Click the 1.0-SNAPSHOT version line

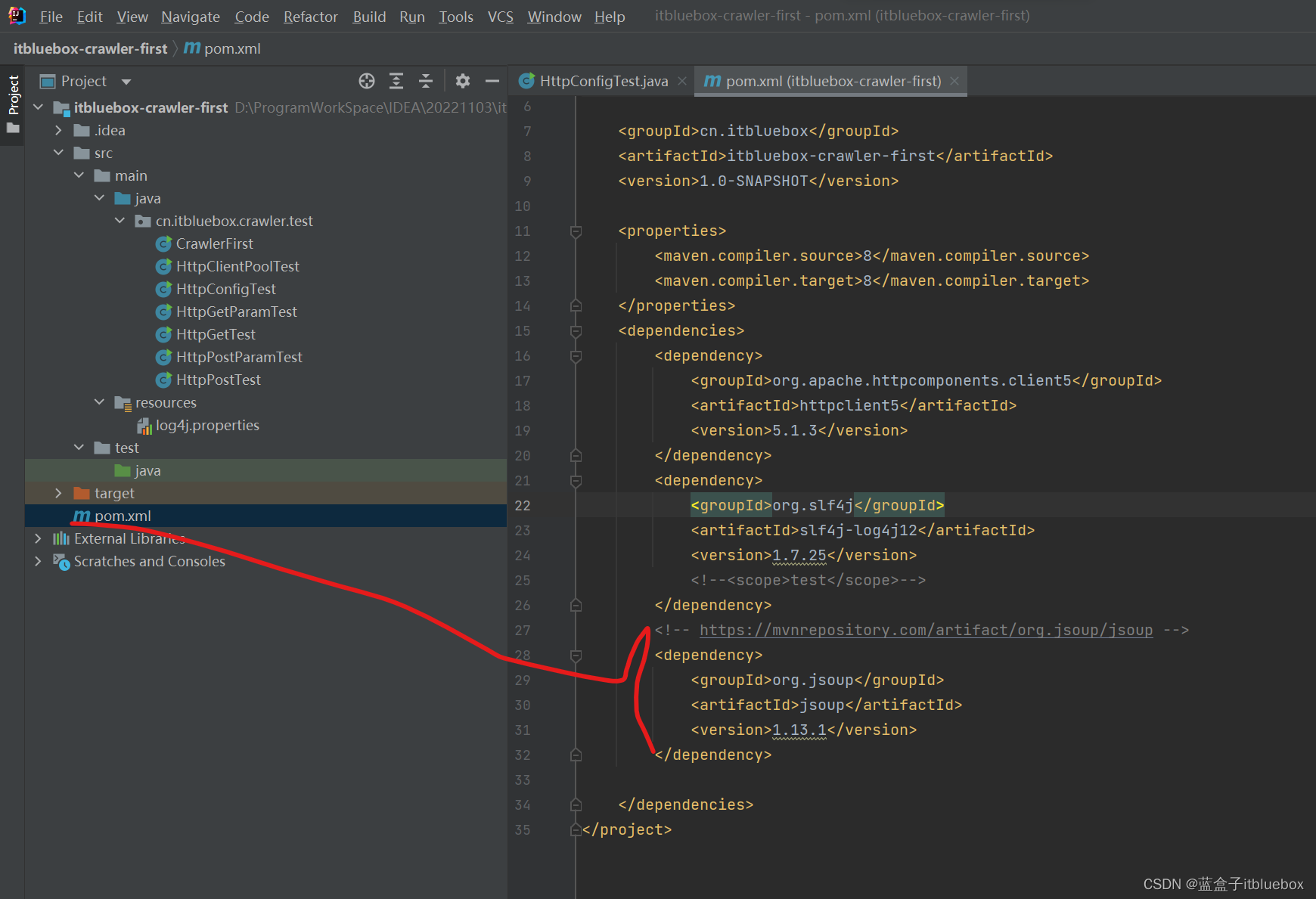point(759,181)
